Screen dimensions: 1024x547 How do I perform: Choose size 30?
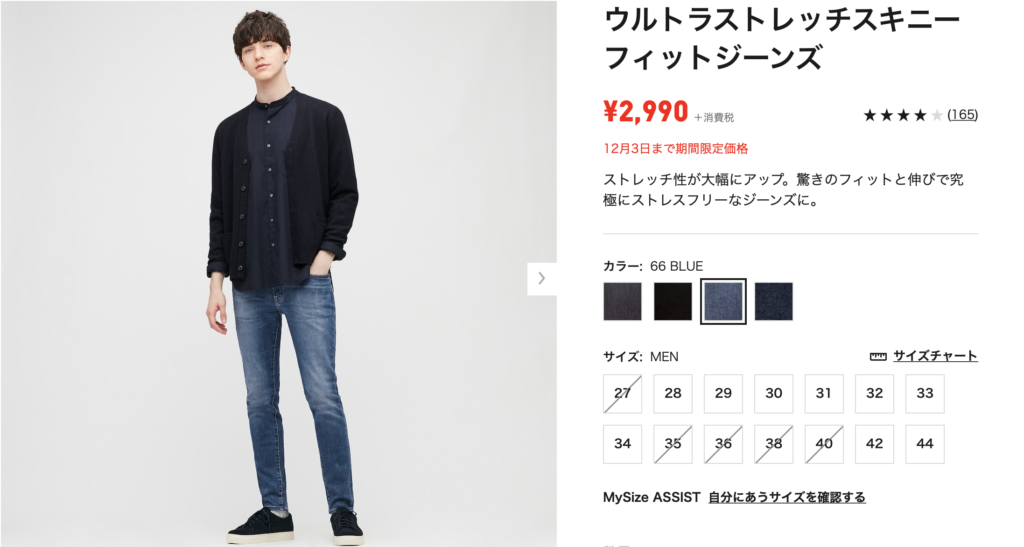(x=774, y=394)
